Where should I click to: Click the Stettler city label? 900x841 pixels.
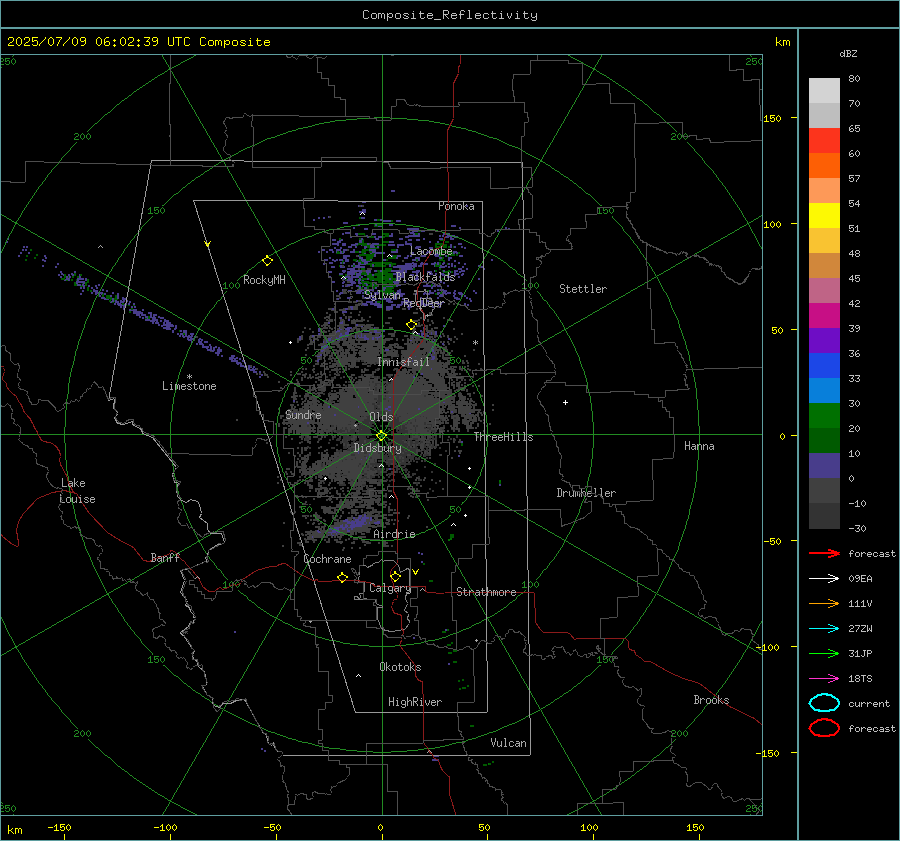[x=583, y=289]
